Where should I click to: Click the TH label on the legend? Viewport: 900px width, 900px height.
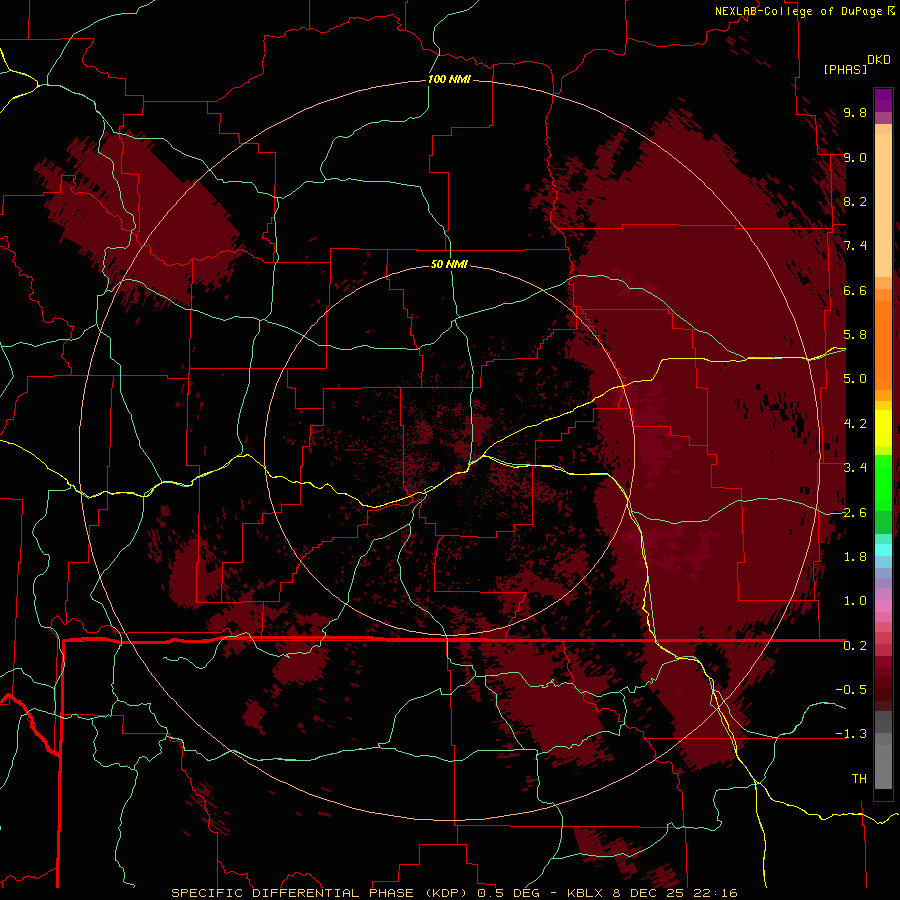(859, 779)
